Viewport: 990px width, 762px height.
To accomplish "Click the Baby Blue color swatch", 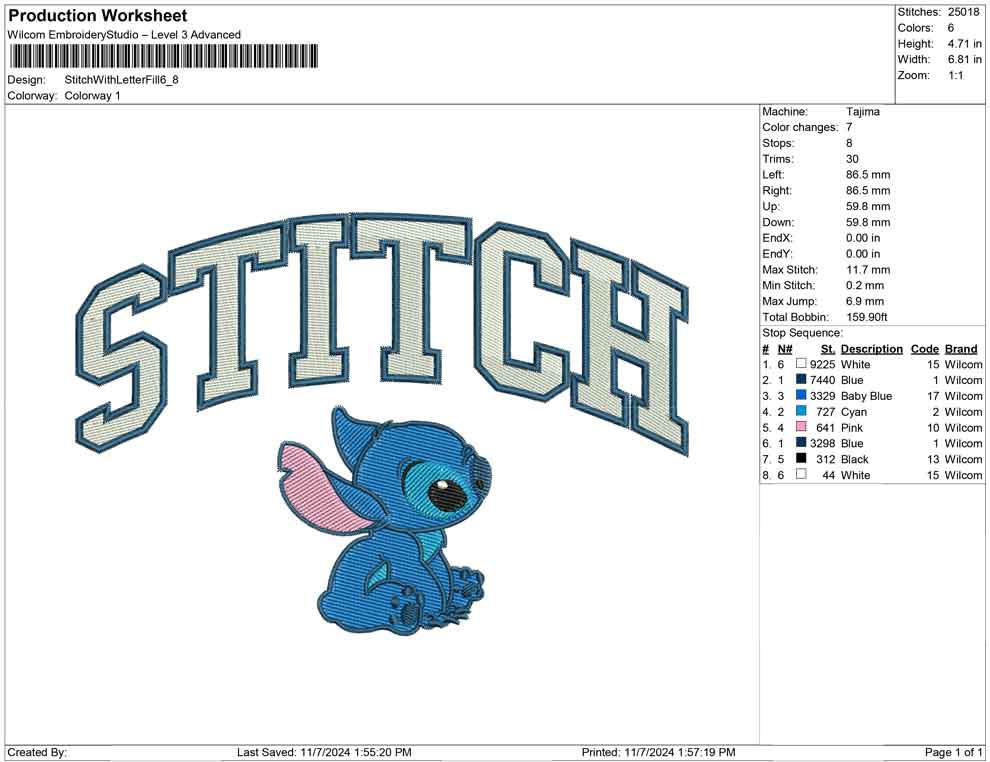I will [801, 395].
